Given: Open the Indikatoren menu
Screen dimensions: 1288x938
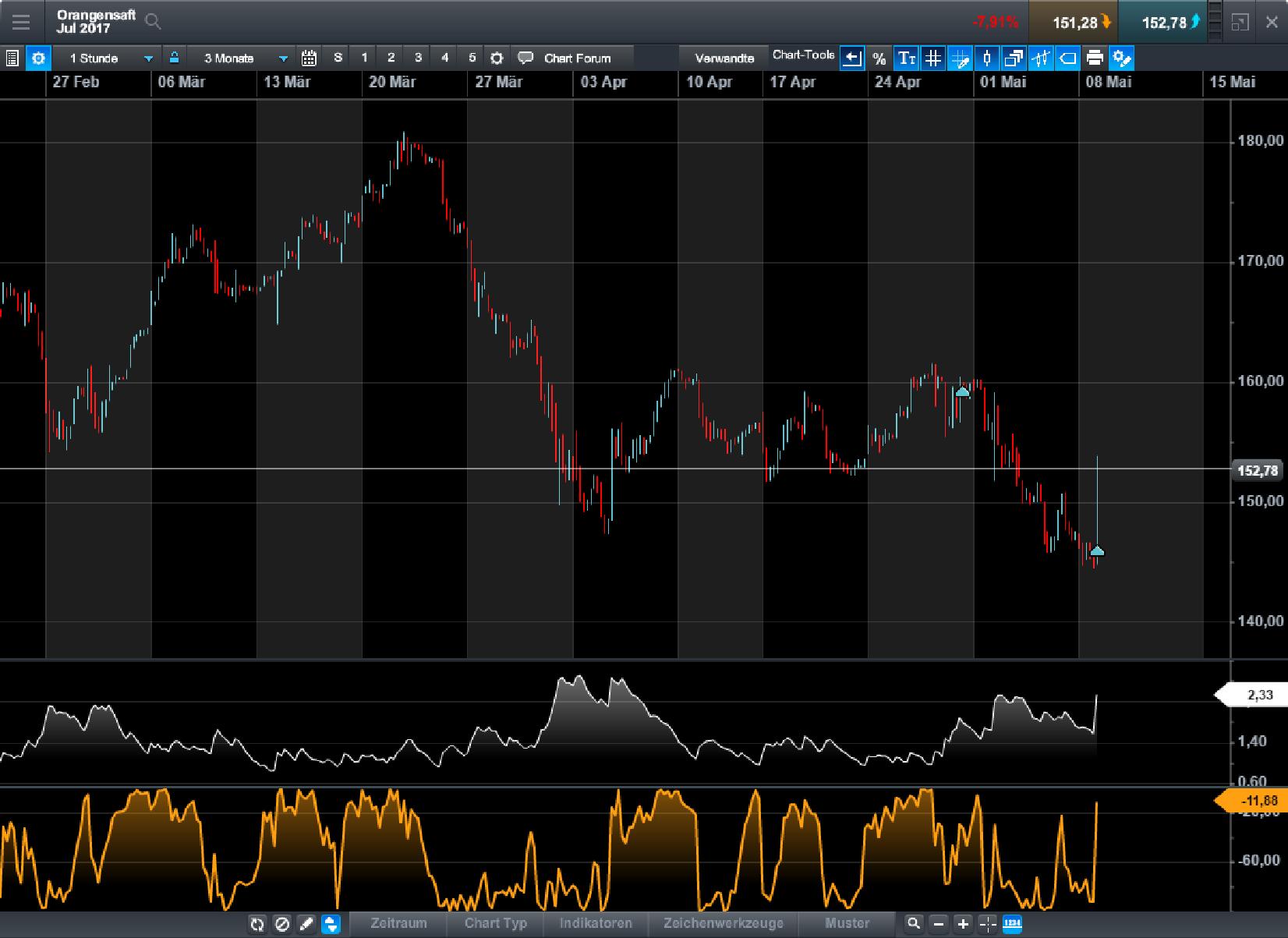Looking at the screenshot, I should pyautogui.click(x=596, y=923).
